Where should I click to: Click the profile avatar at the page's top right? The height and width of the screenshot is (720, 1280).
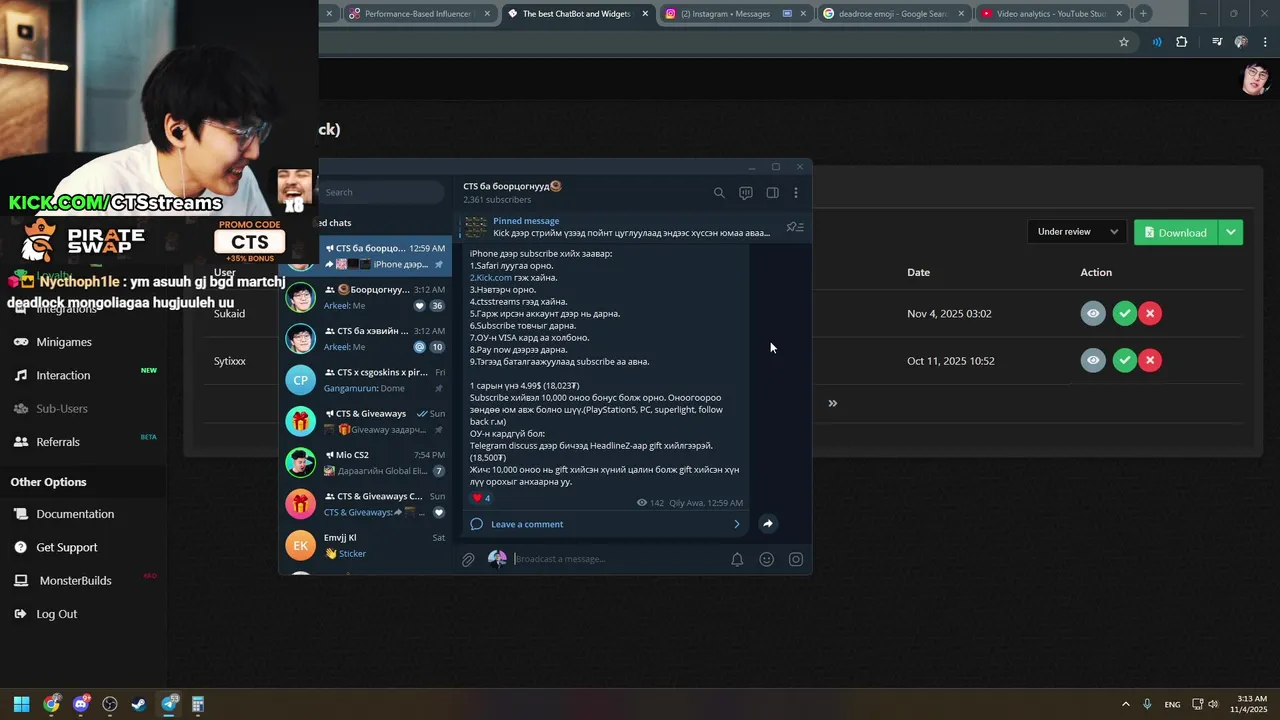point(1256,79)
